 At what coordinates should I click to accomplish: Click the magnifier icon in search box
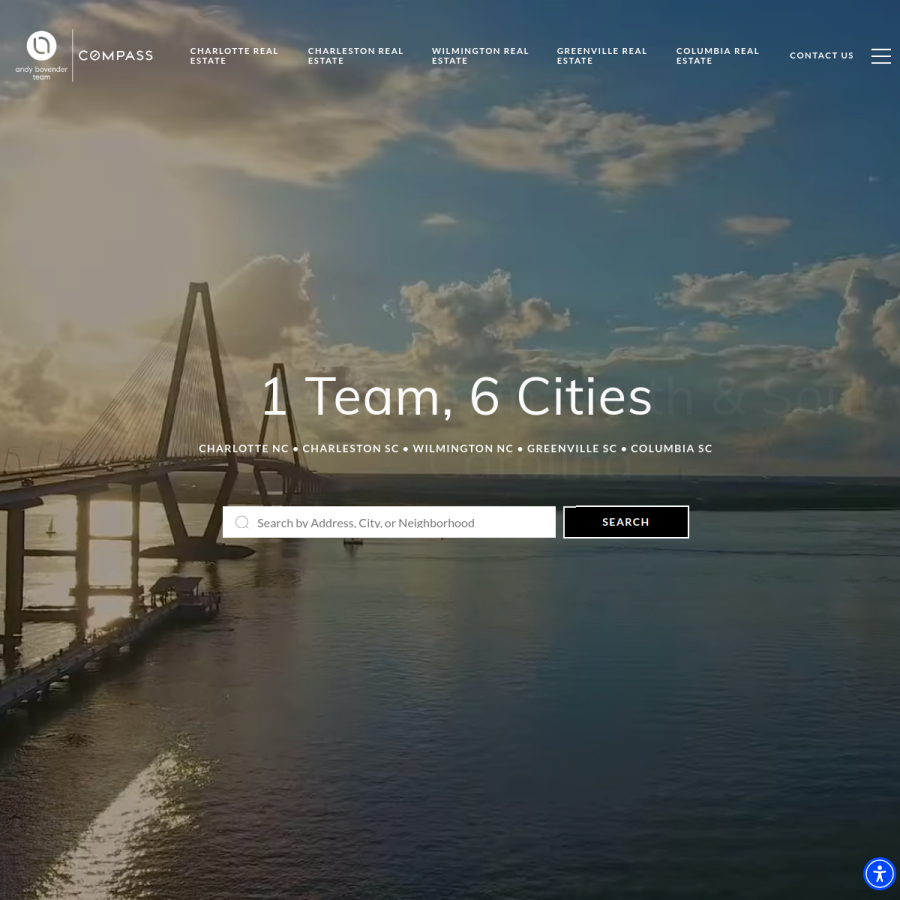[x=242, y=522]
